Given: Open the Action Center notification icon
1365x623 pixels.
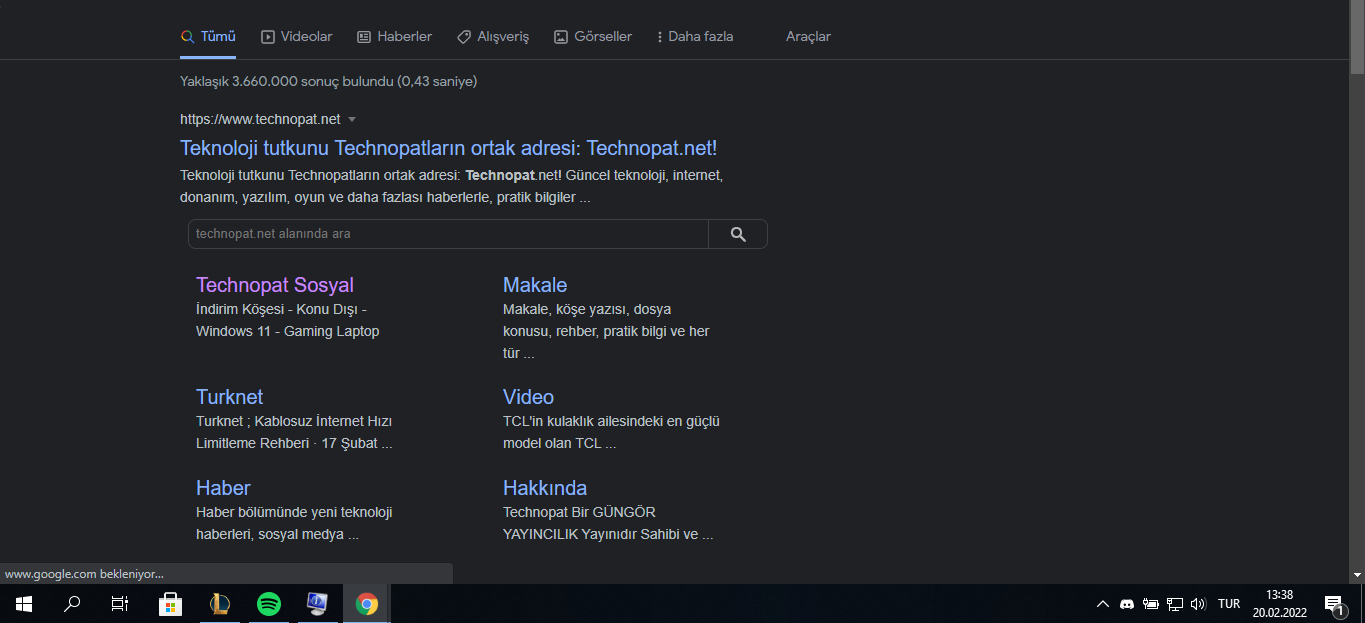Looking at the screenshot, I should 1335,604.
